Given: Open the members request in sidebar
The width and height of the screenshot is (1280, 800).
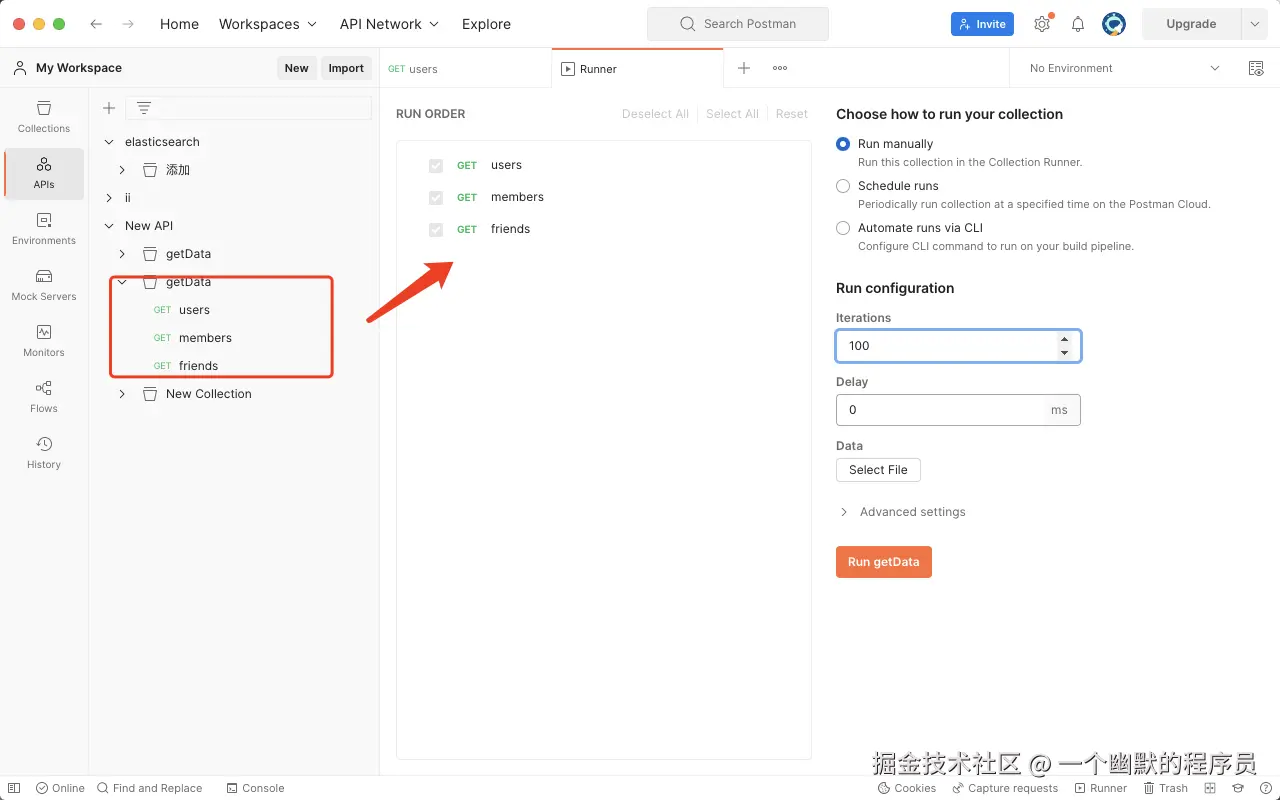Looking at the screenshot, I should coord(205,338).
